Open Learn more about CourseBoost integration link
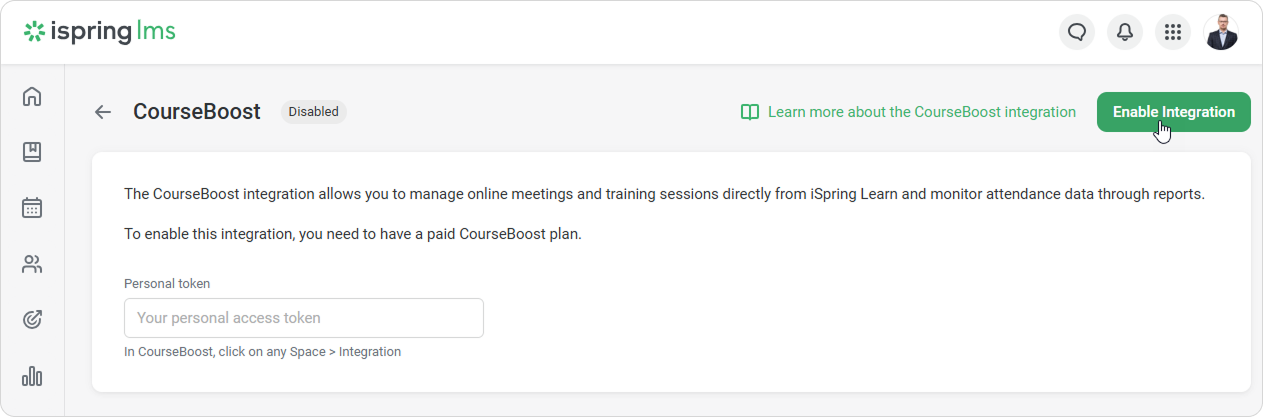1263x417 pixels. pyautogui.click(x=921, y=112)
